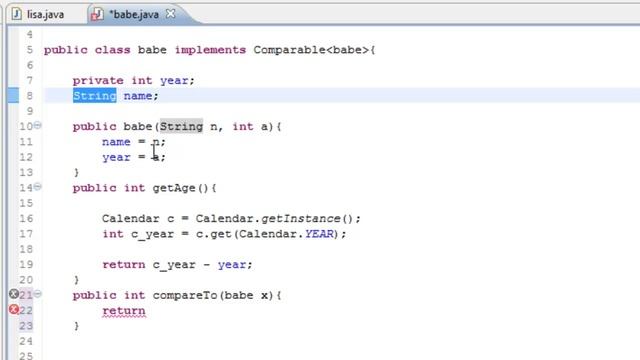Click the grey error marker on line 21
Viewport: 640px width, 360px height.
(14, 294)
